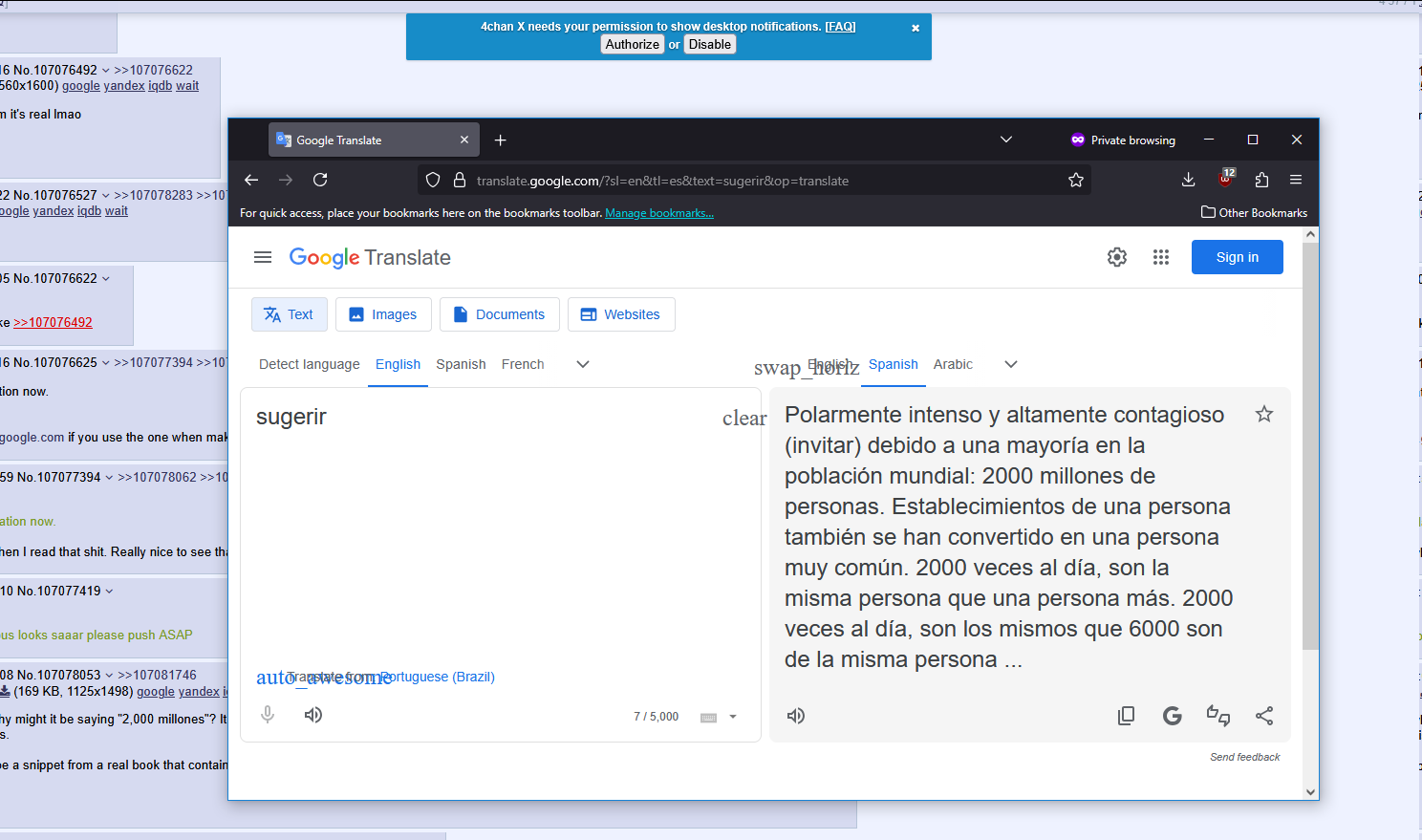This screenshot has height=840, width=1422.
Task: Select French as source language
Action: tap(523, 364)
